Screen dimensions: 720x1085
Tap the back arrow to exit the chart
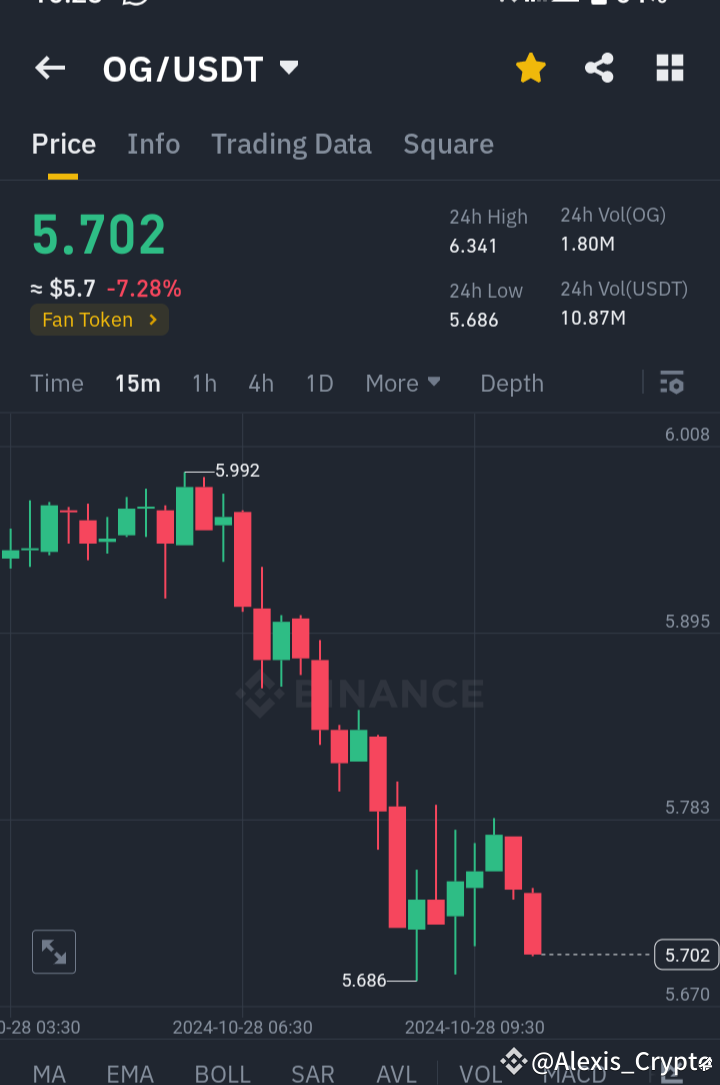(x=49, y=68)
